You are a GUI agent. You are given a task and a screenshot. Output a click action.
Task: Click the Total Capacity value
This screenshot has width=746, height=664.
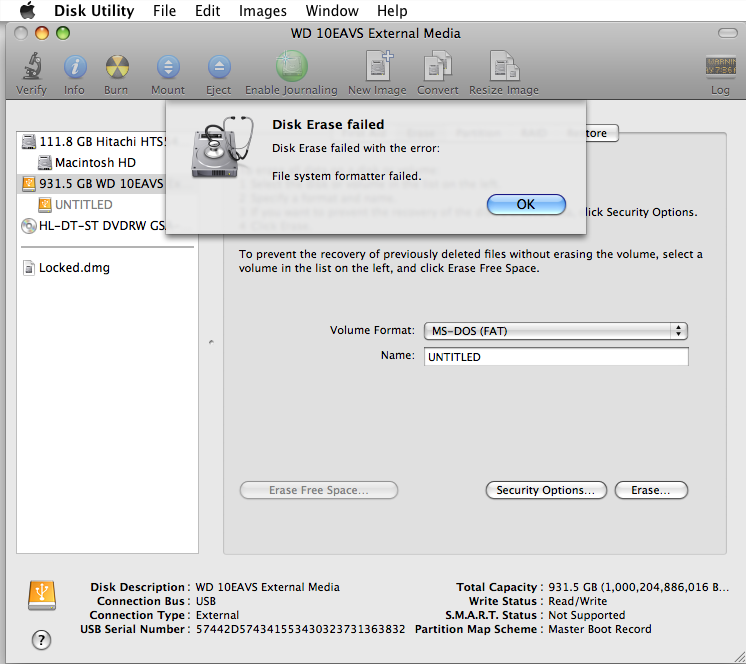click(x=638, y=587)
